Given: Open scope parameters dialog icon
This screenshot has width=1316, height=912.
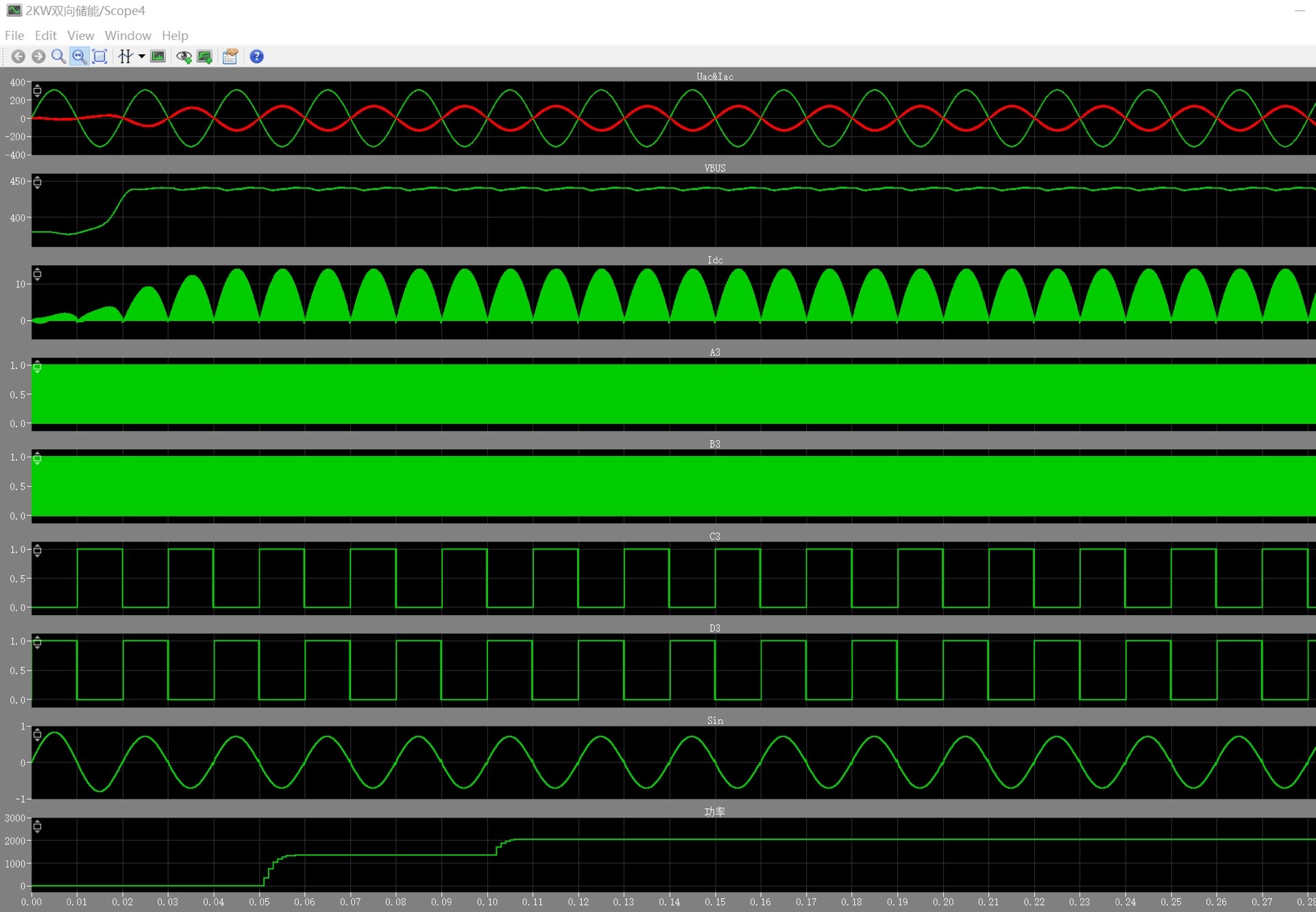Looking at the screenshot, I should click(x=230, y=57).
